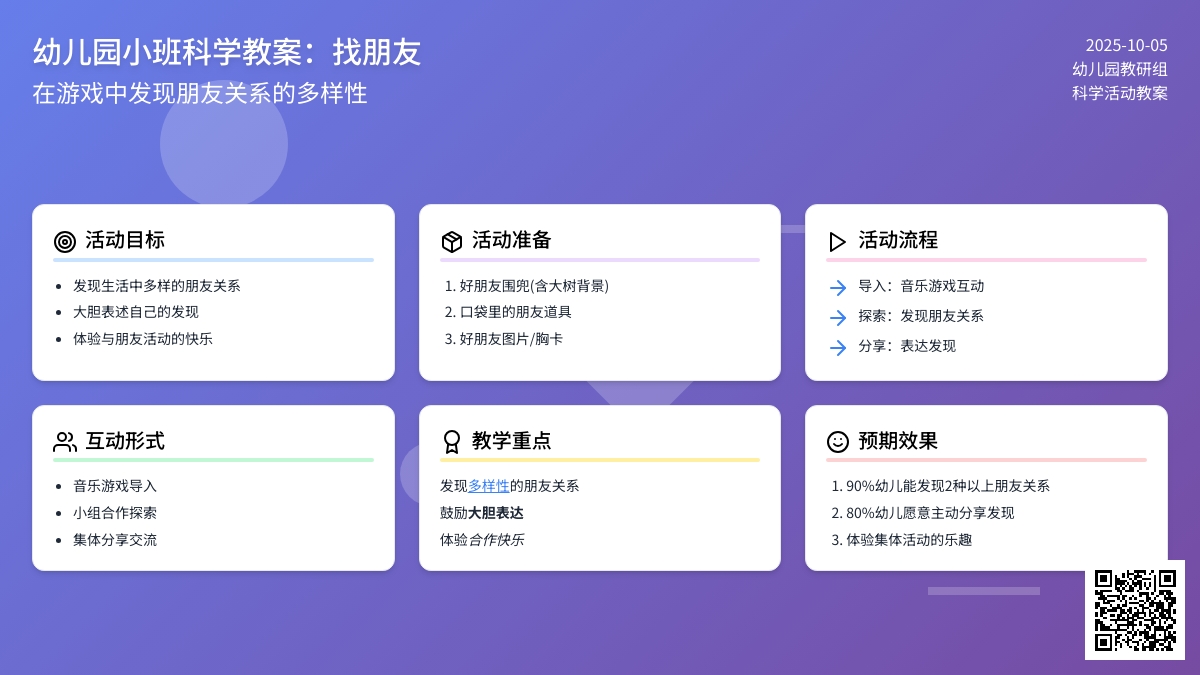Click list item 小组合作探索
Image resolution: width=1200 pixels, height=675 pixels.
(x=115, y=513)
